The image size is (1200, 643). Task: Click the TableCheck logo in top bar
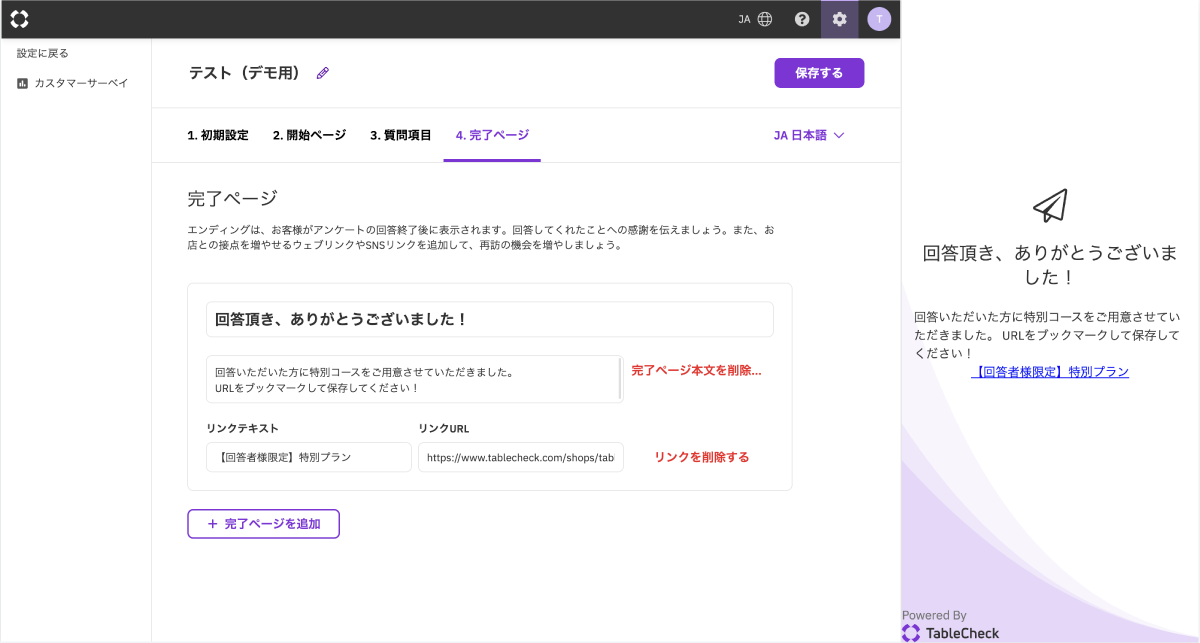(20, 19)
